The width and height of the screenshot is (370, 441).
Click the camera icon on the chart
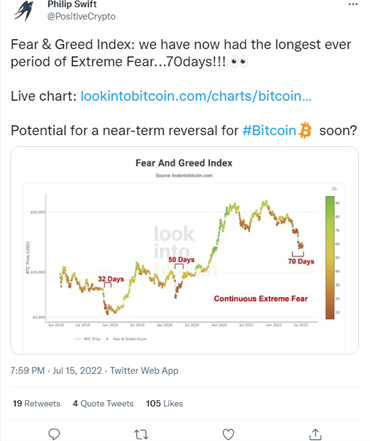tap(334, 189)
